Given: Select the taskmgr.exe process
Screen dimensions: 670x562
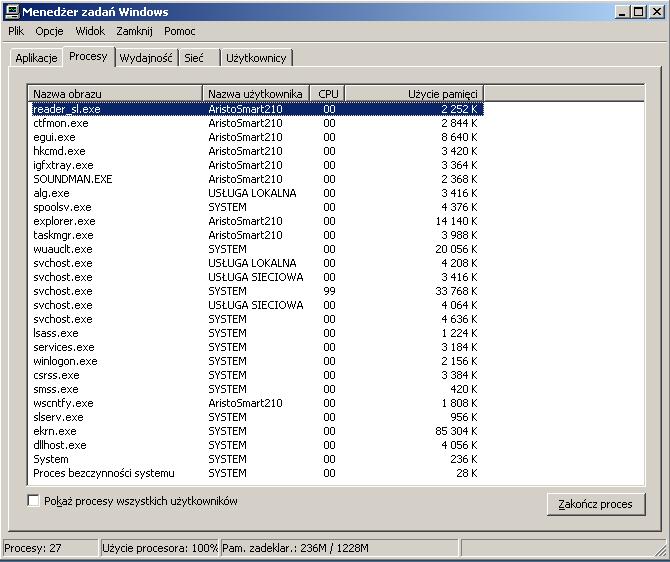Looking at the screenshot, I should pyautogui.click(x=258, y=235).
